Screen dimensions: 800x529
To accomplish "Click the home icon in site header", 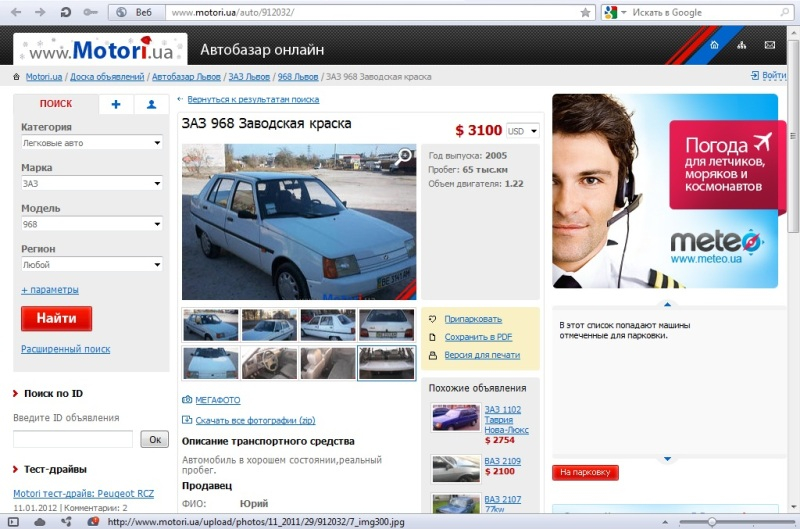I will (x=714, y=46).
